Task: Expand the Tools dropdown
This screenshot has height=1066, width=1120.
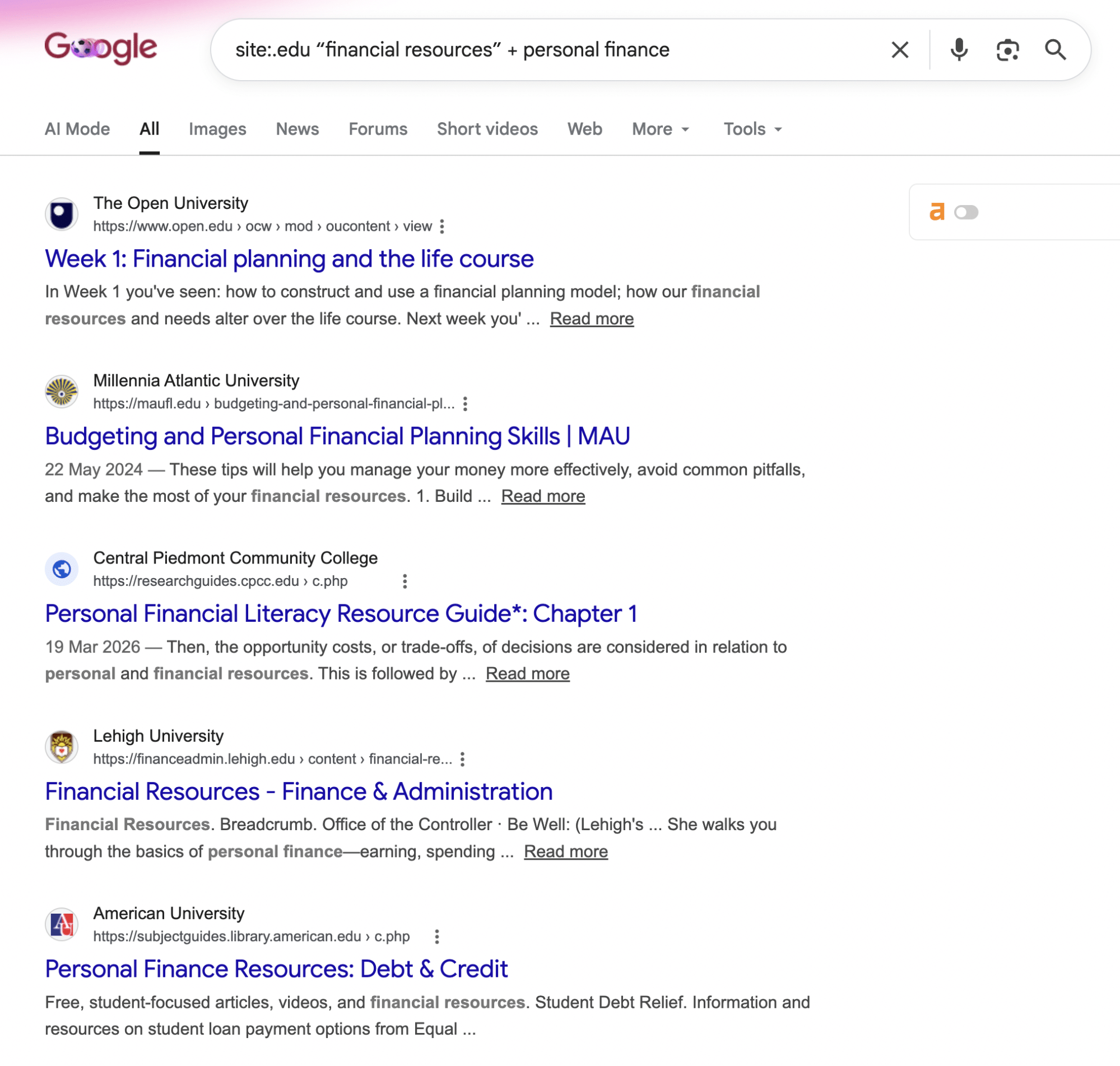Action: [753, 129]
